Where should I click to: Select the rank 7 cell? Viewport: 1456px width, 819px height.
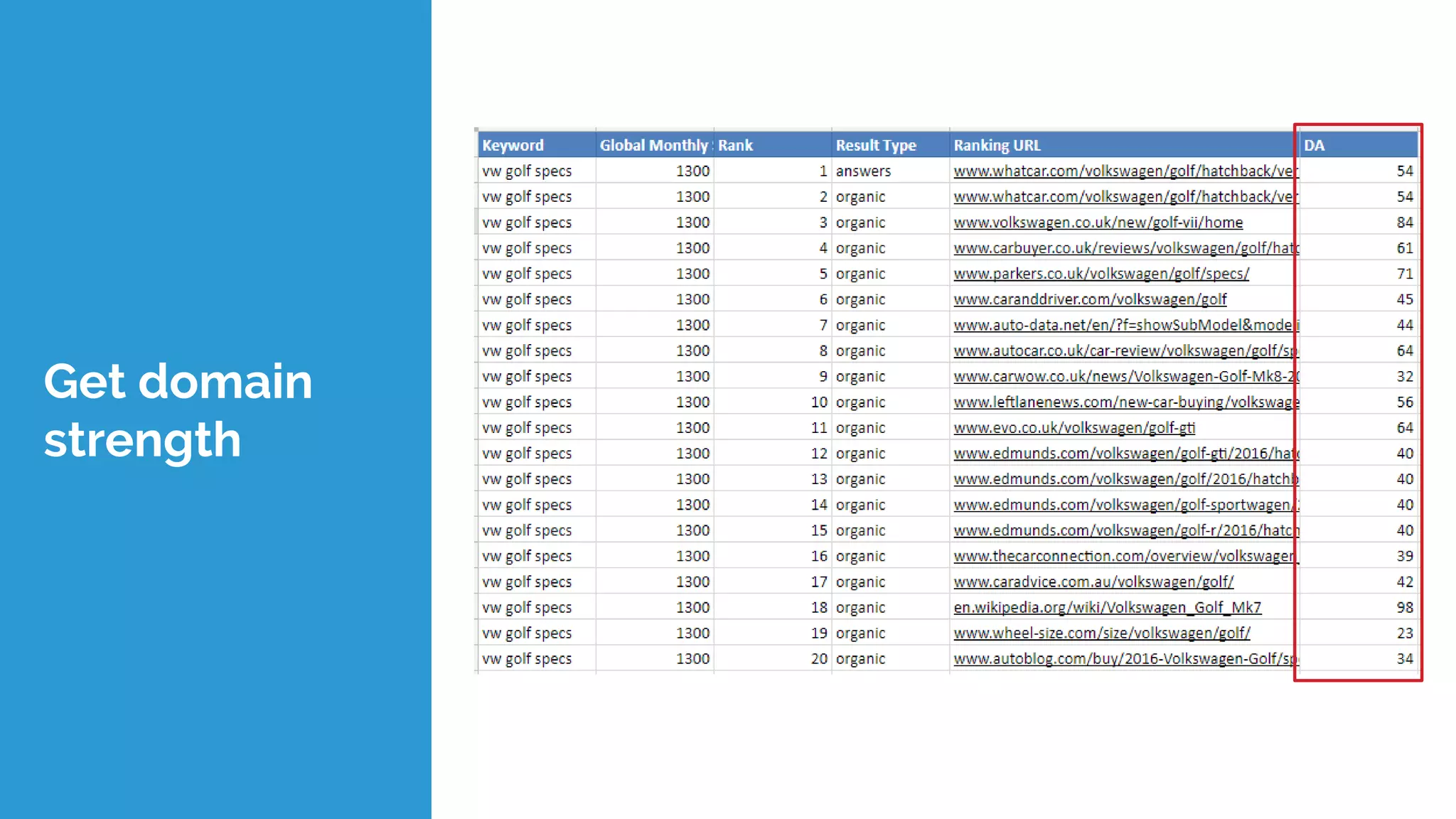pos(773,325)
